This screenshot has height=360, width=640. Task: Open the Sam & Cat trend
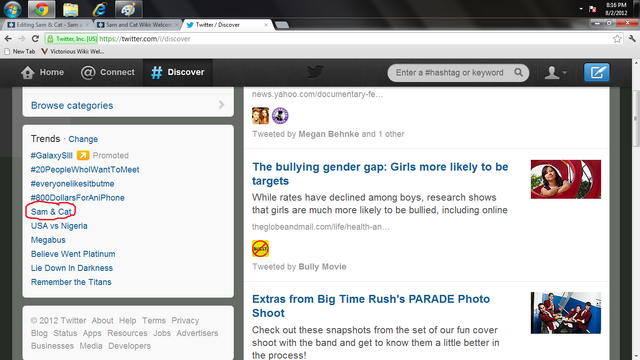tap(51, 212)
